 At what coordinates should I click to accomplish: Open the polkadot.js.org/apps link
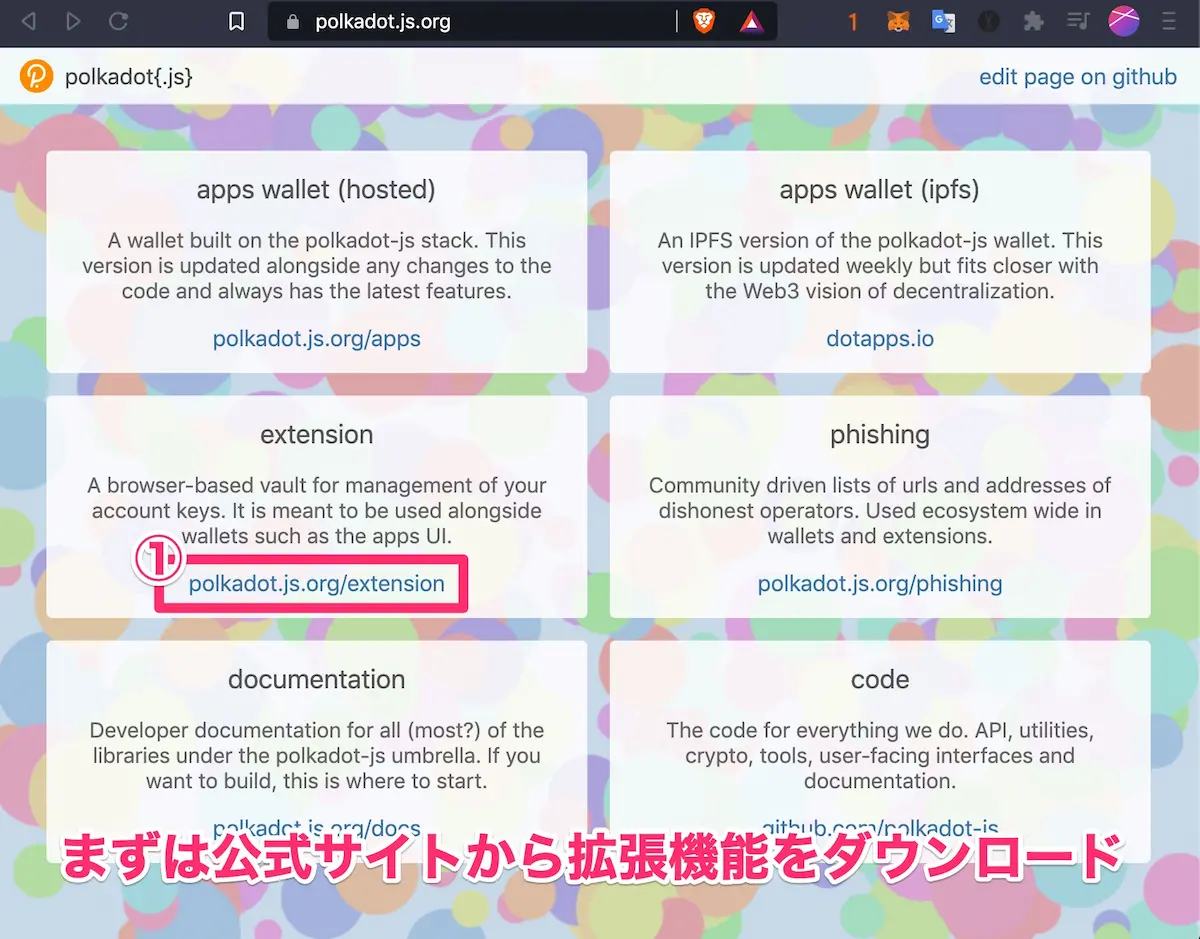click(x=316, y=338)
